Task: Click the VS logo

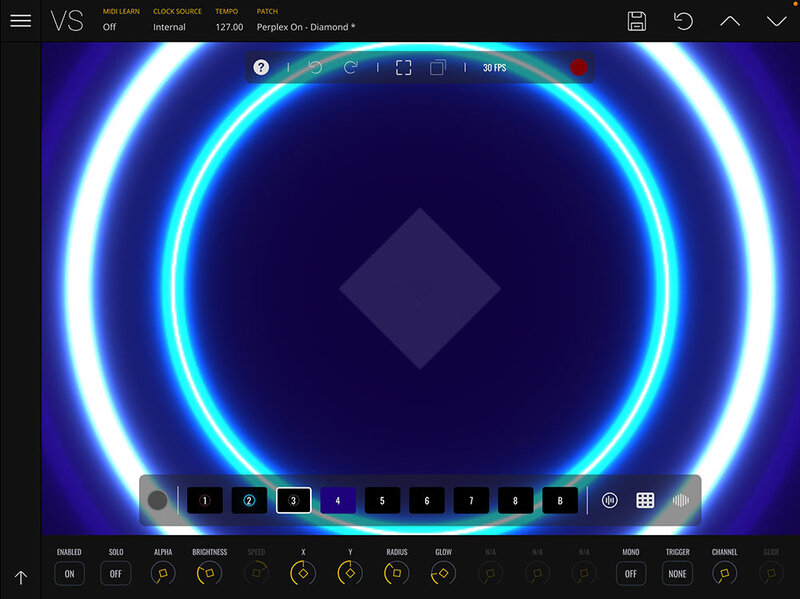Action: tap(66, 21)
